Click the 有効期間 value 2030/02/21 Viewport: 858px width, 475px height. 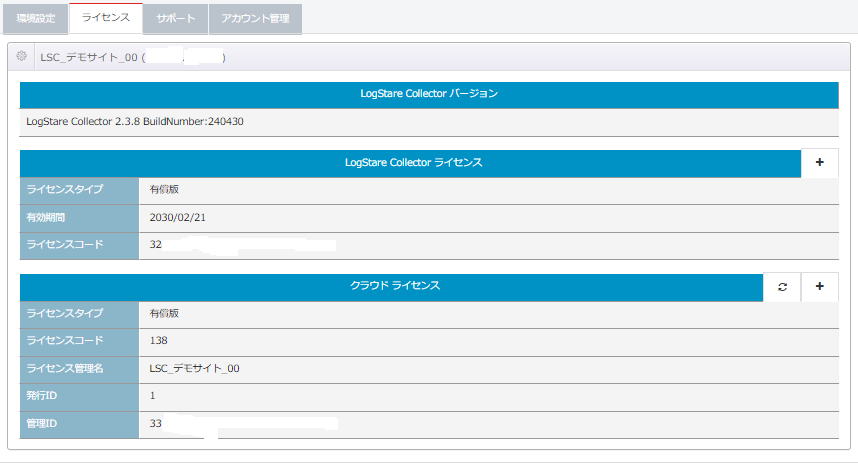177,217
